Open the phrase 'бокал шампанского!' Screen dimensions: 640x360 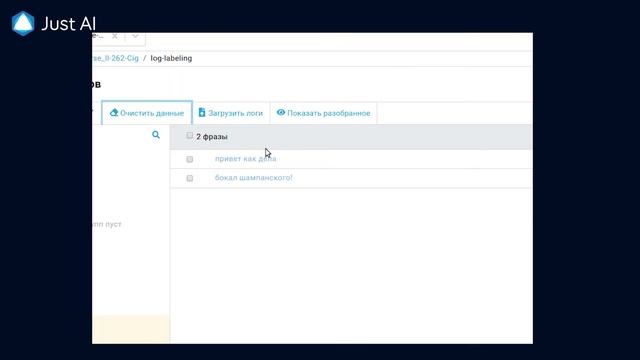tap(253, 178)
